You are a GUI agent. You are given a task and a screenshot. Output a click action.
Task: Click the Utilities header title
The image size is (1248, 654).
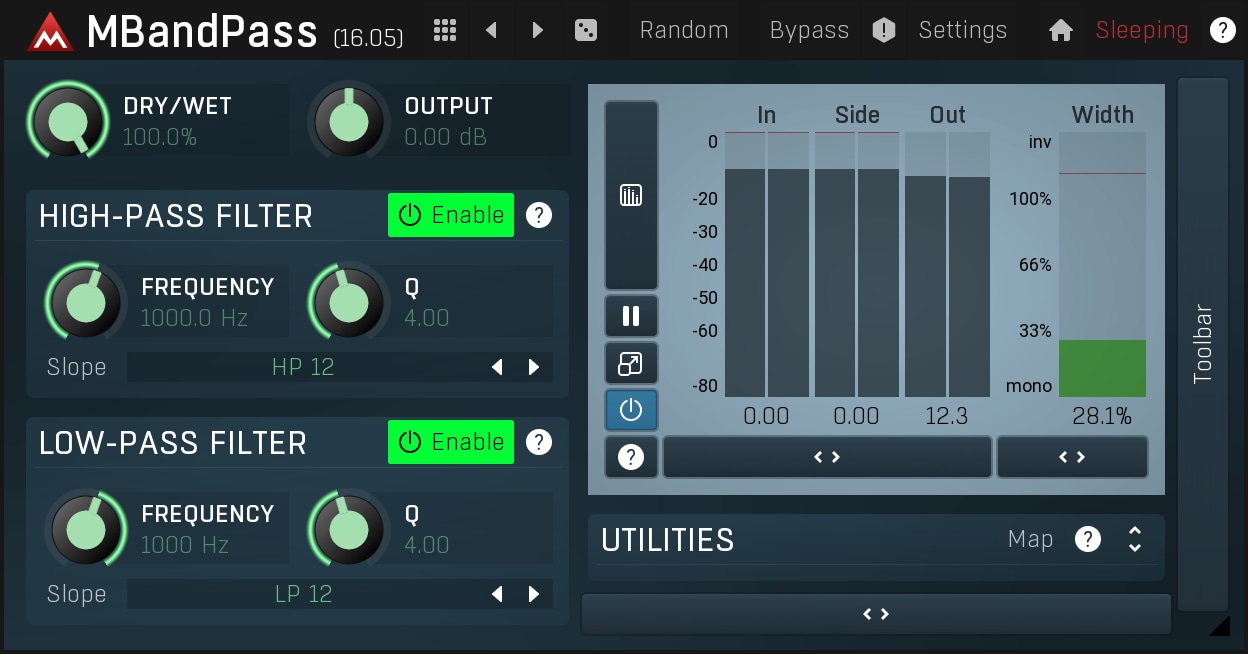pos(668,540)
